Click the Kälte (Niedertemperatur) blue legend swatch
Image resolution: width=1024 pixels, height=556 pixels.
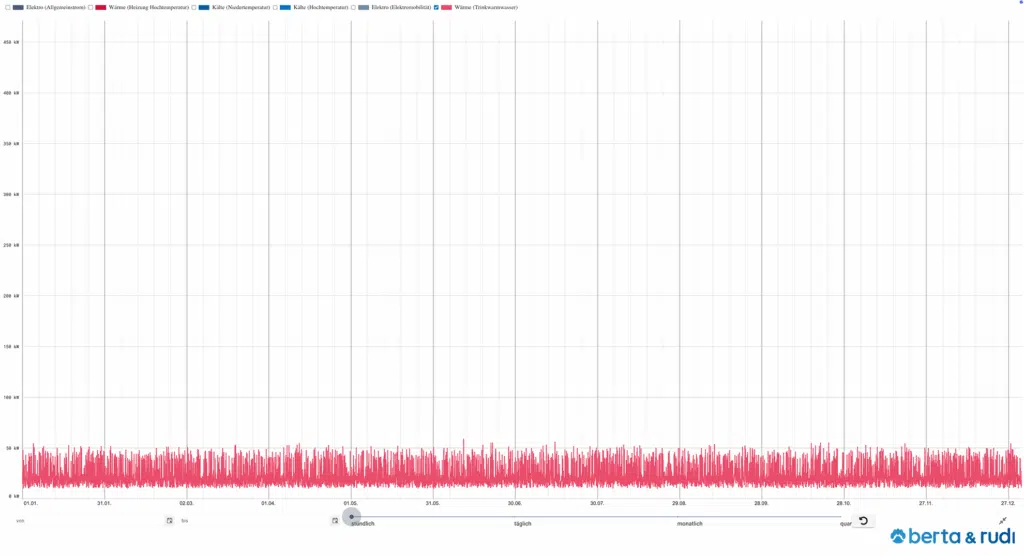coord(205,7)
